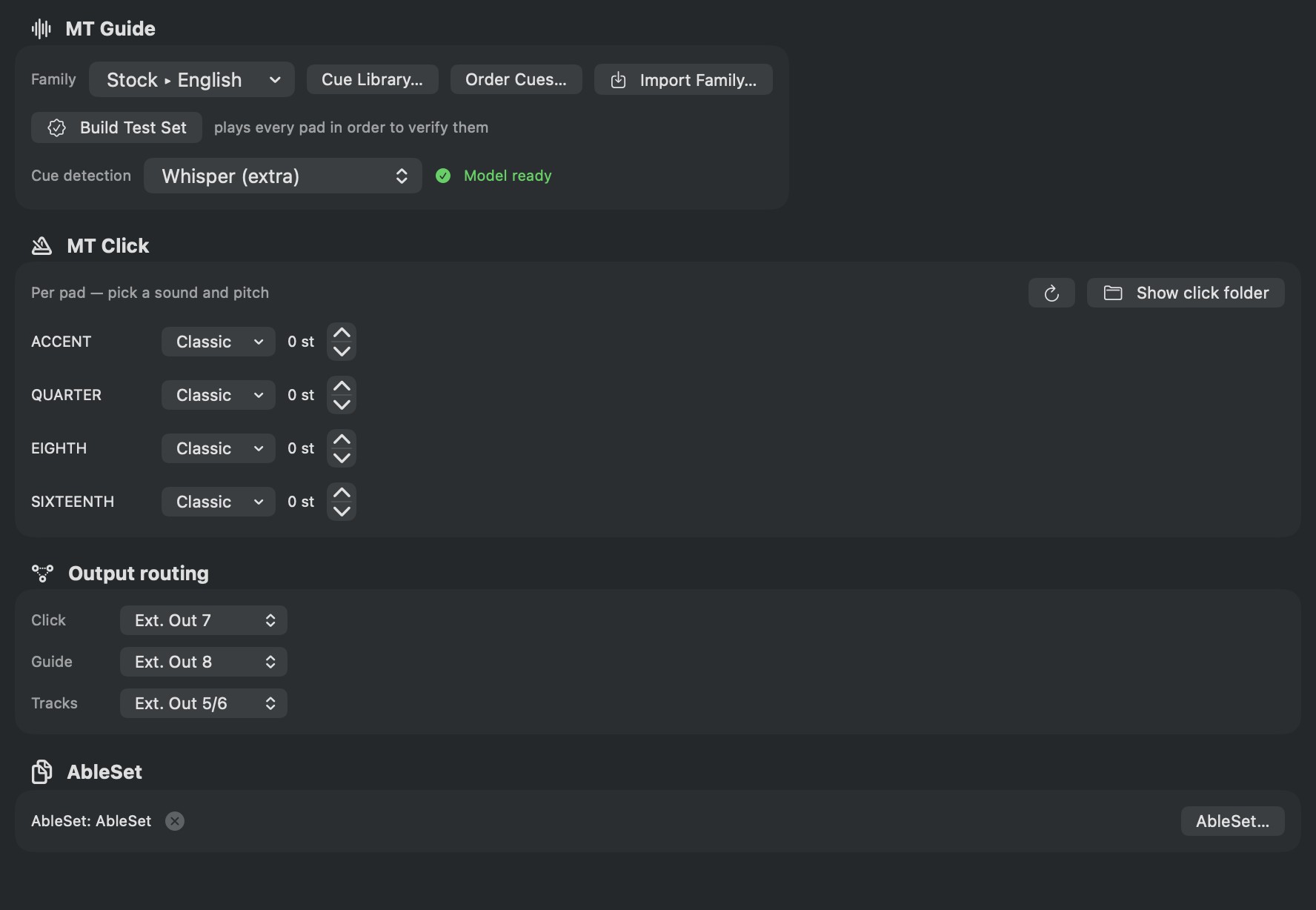
Task: Click the MT Guide waveform icon
Action: [x=41, y=29]
